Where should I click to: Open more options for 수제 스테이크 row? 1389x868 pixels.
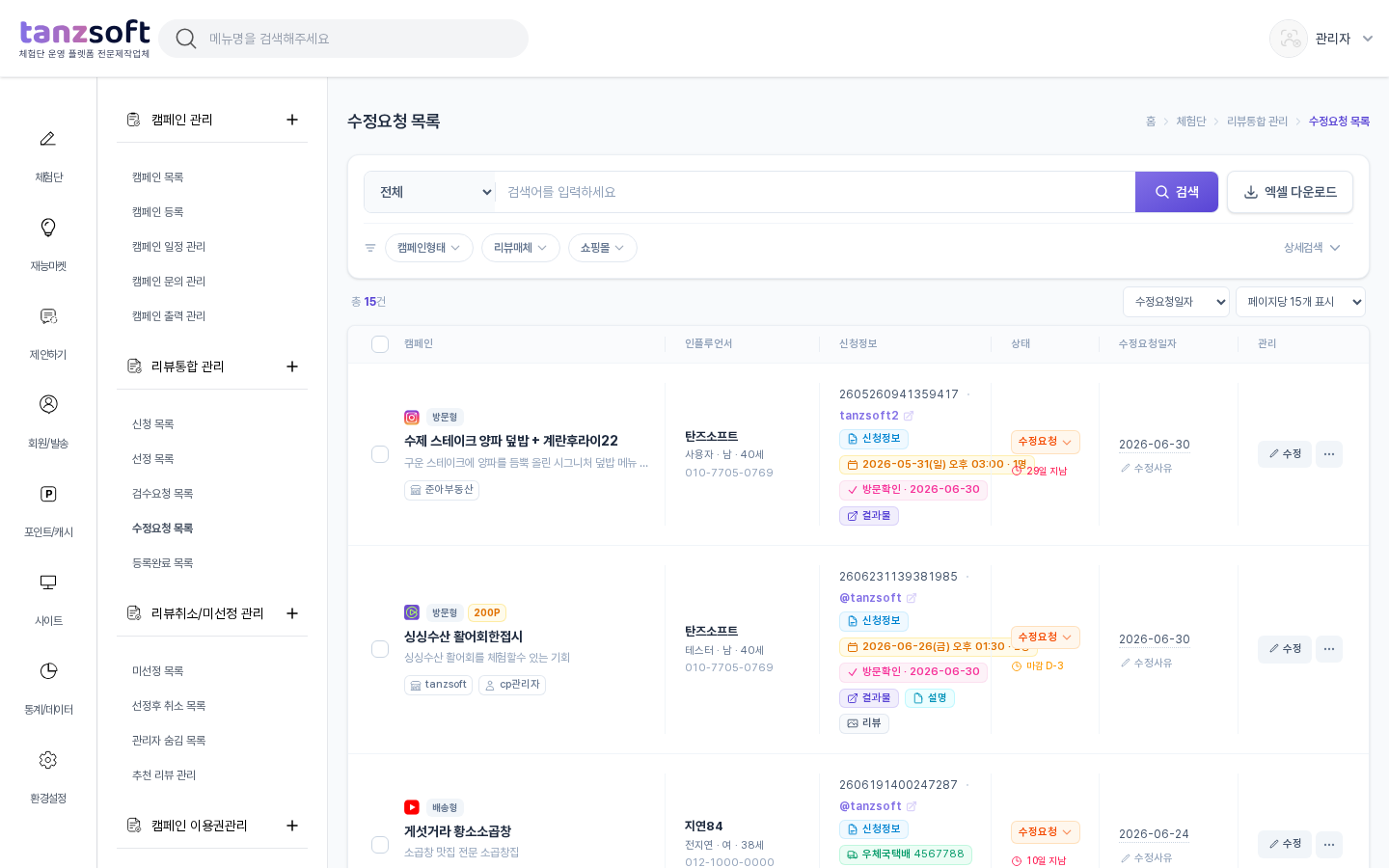pos(1329,454)
